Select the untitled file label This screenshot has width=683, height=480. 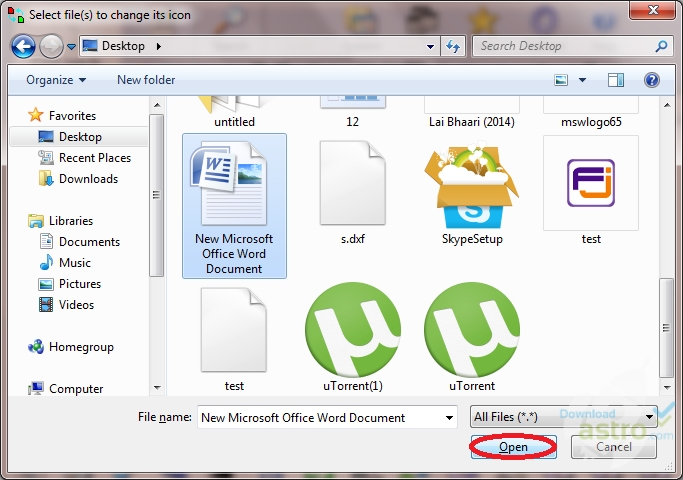234,122
